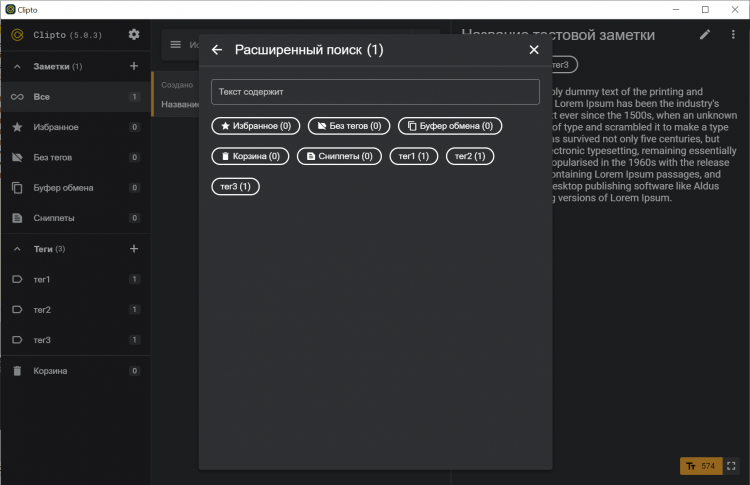
Task: Select Все in the sidebar
Action: (41, 97)
